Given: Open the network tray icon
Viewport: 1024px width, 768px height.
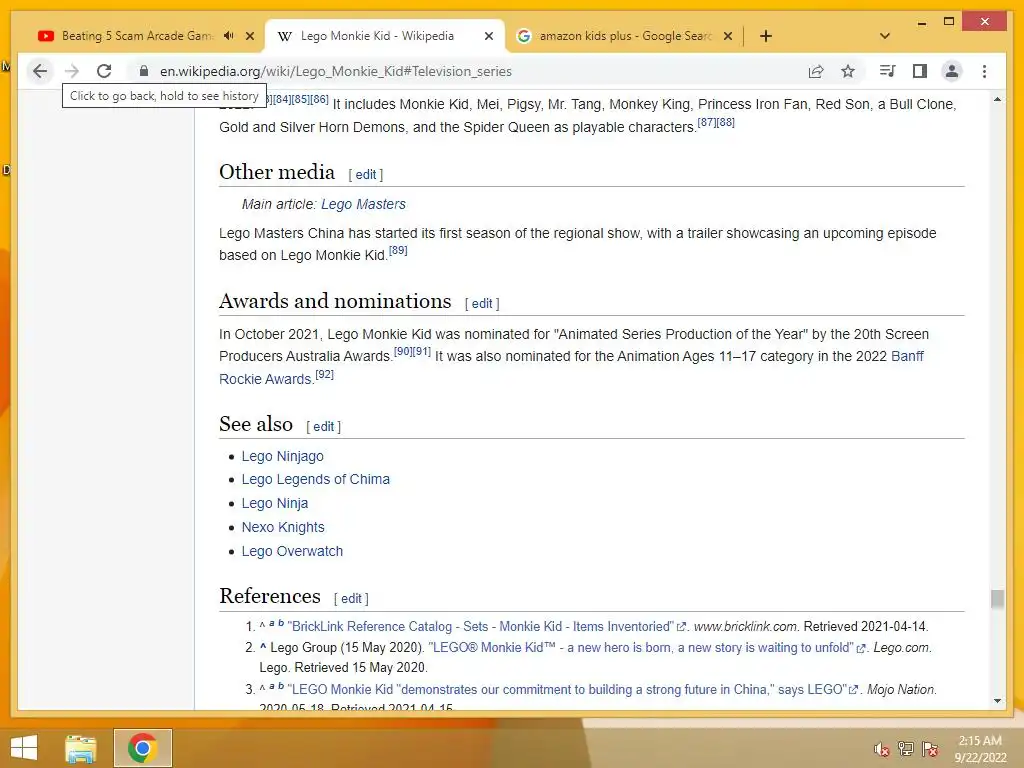Looking at the screenshot, I should tap(906, 749).
